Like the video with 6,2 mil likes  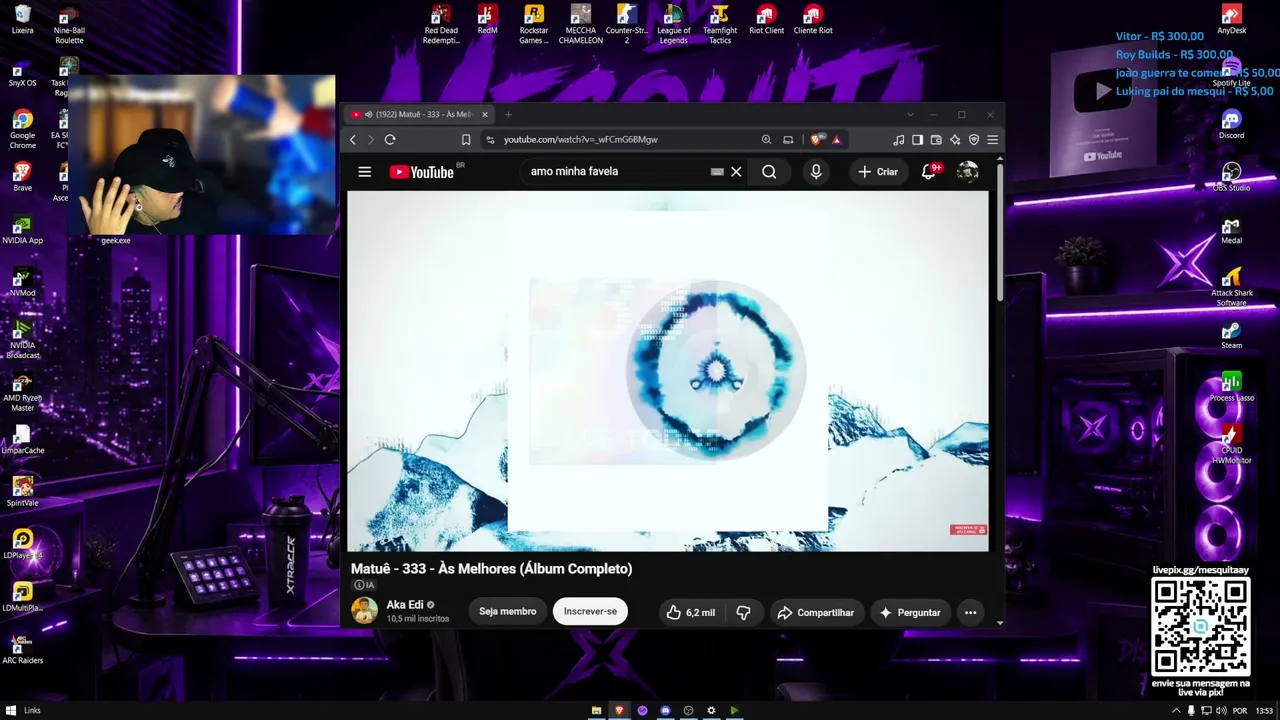(x=692, y=612)
